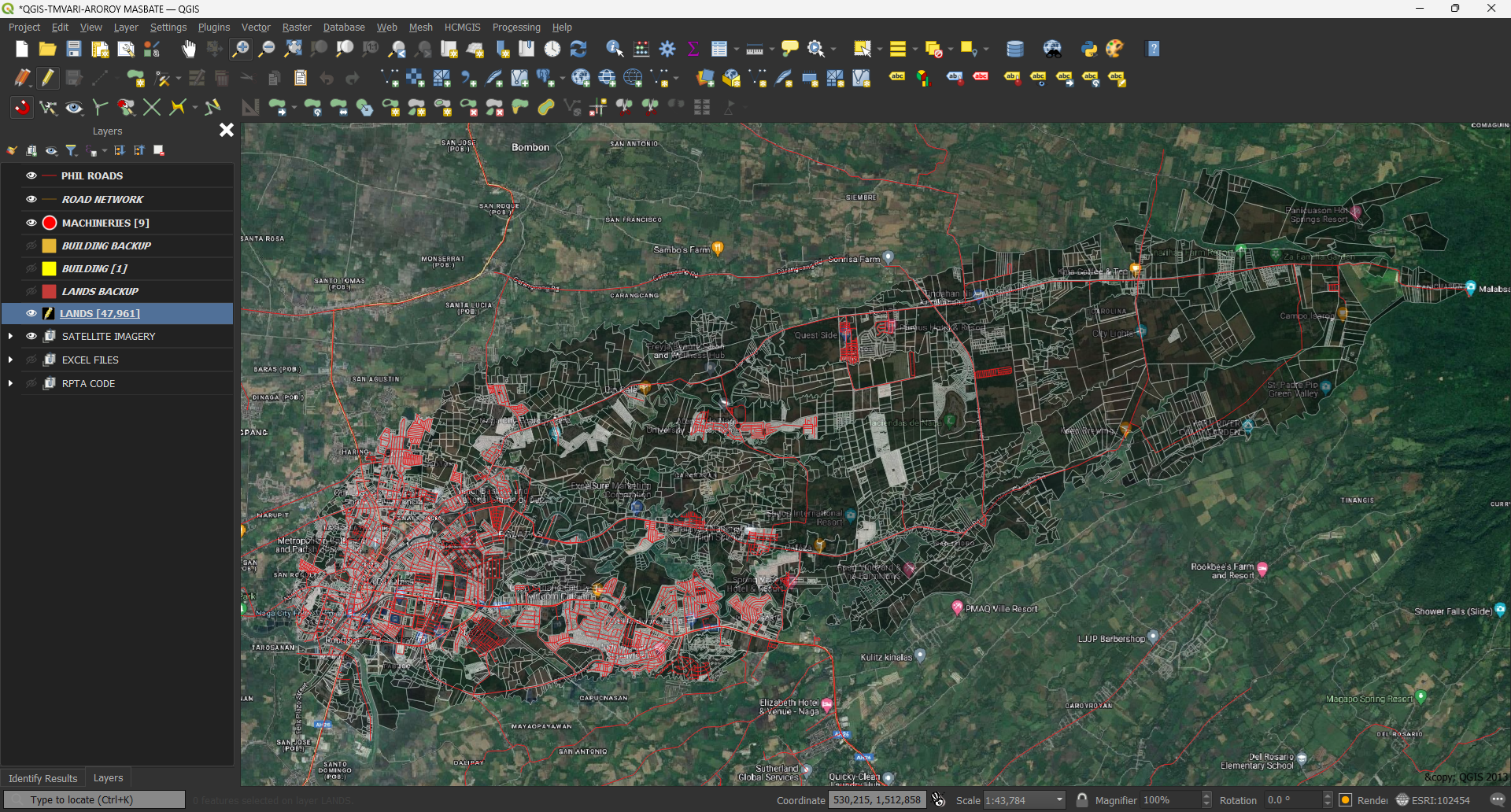Click the Coordinate input field
The height and width of the screenshot is (812, 1511).
click(877, 800)
